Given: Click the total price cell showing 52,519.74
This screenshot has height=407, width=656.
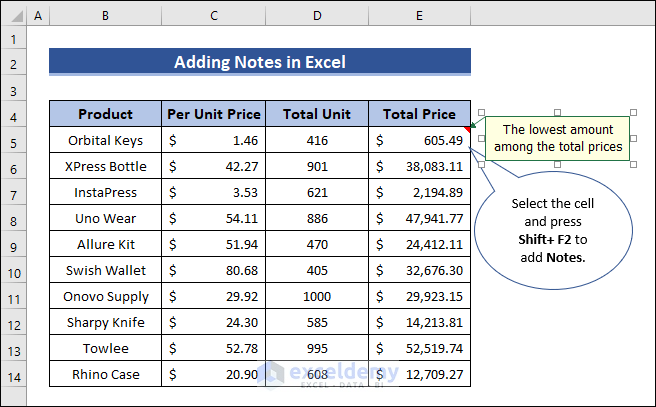Looking at the screenshot, I should pyautogui.click(x=419, y=348).
